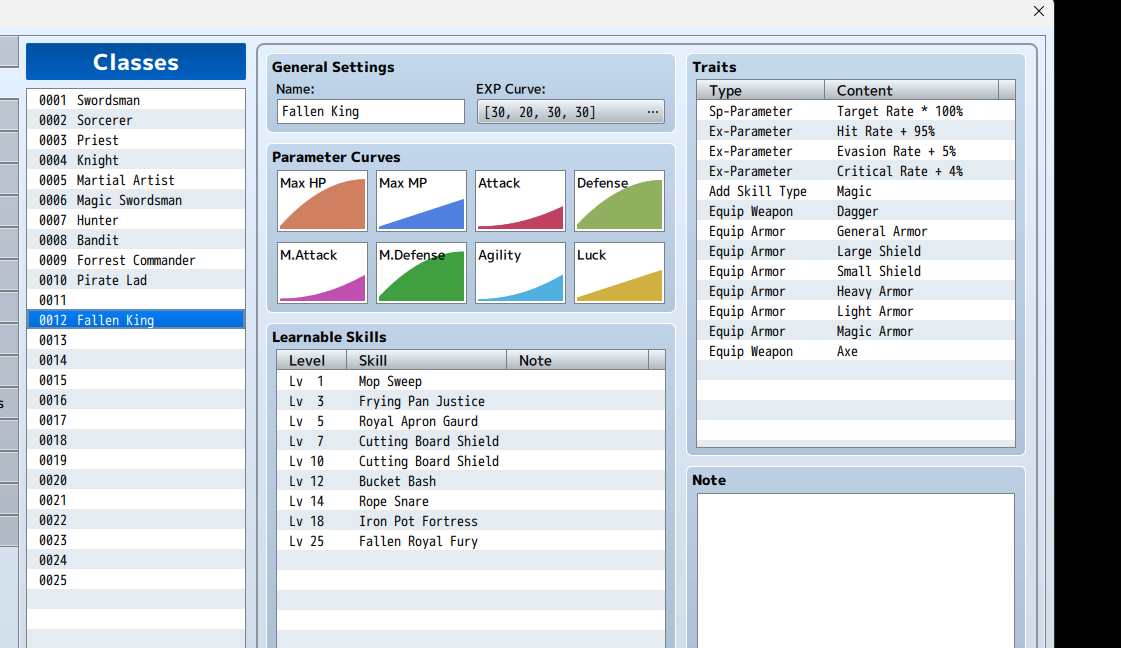Select empty class slot 0020

[x=136, y=481]
